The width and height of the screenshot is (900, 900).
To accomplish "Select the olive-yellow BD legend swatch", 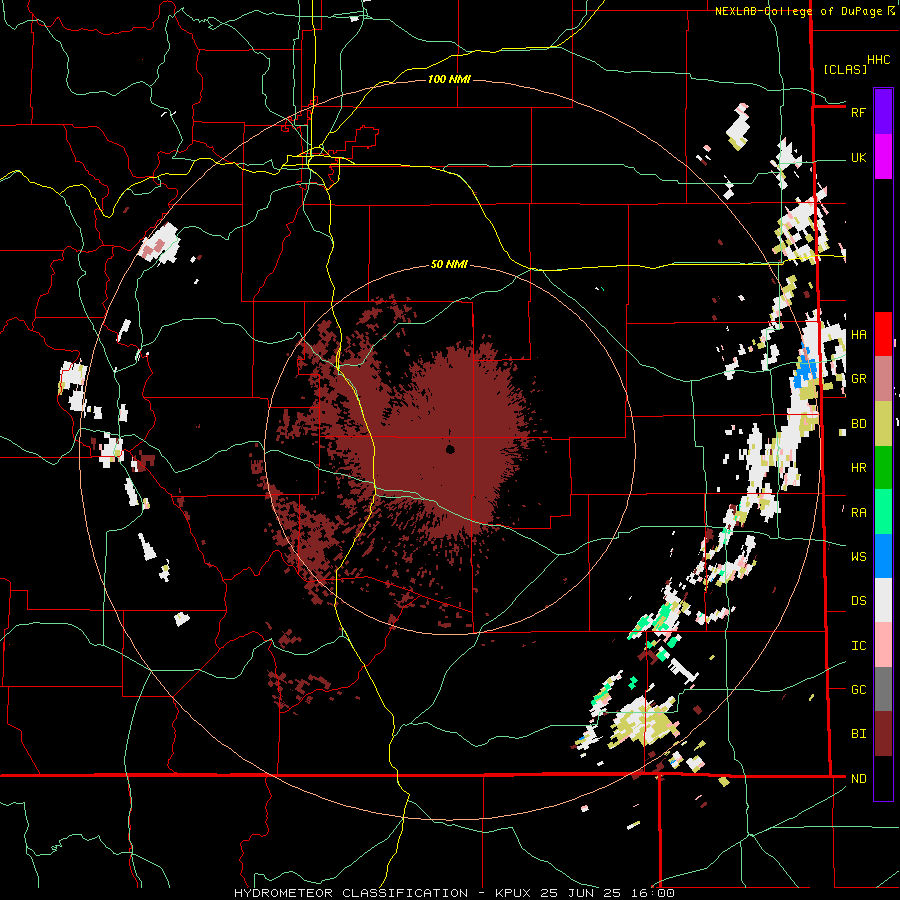I will tap(883, 424).
